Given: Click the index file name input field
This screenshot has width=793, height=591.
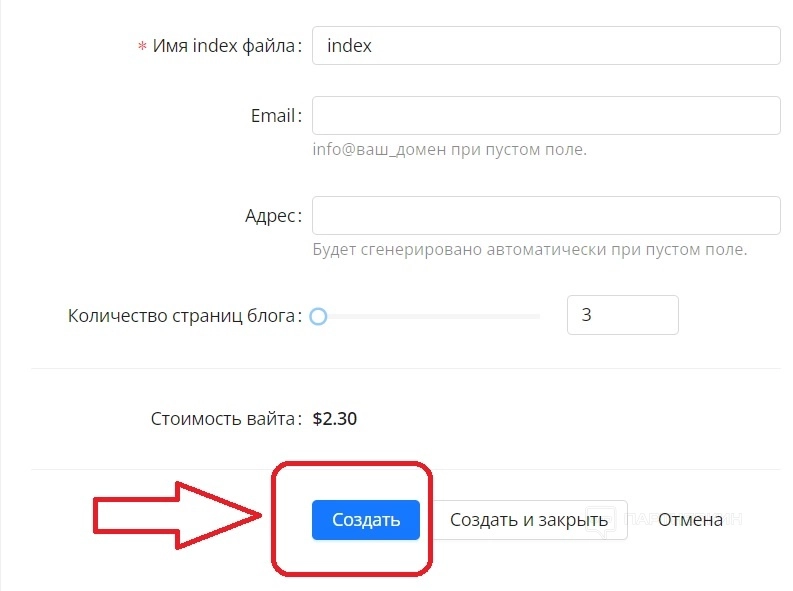Looking at the screenshot, I should coord(545,45).
